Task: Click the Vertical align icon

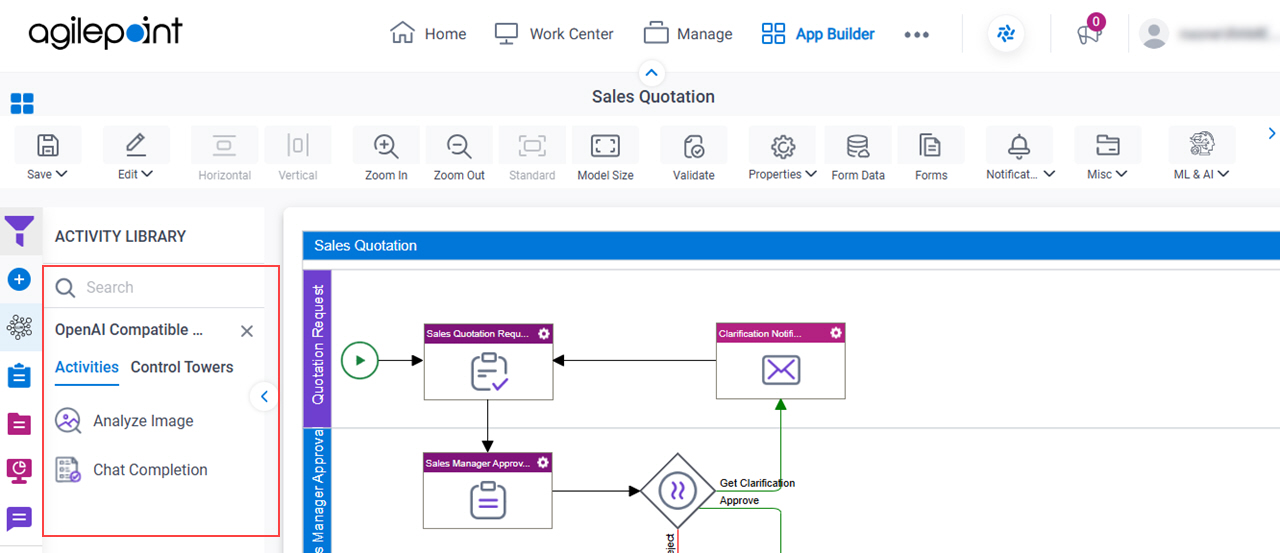Action: [298, 146]
